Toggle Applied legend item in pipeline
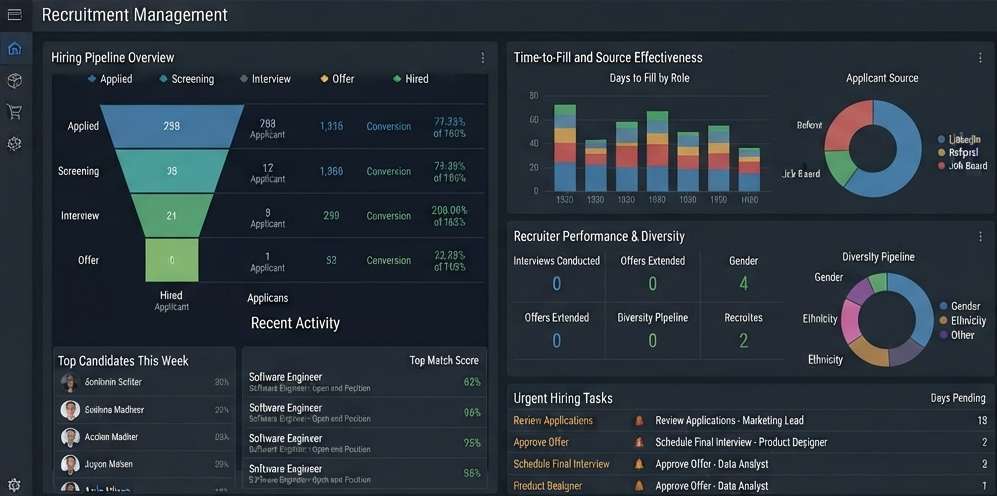 click(109, 79)
